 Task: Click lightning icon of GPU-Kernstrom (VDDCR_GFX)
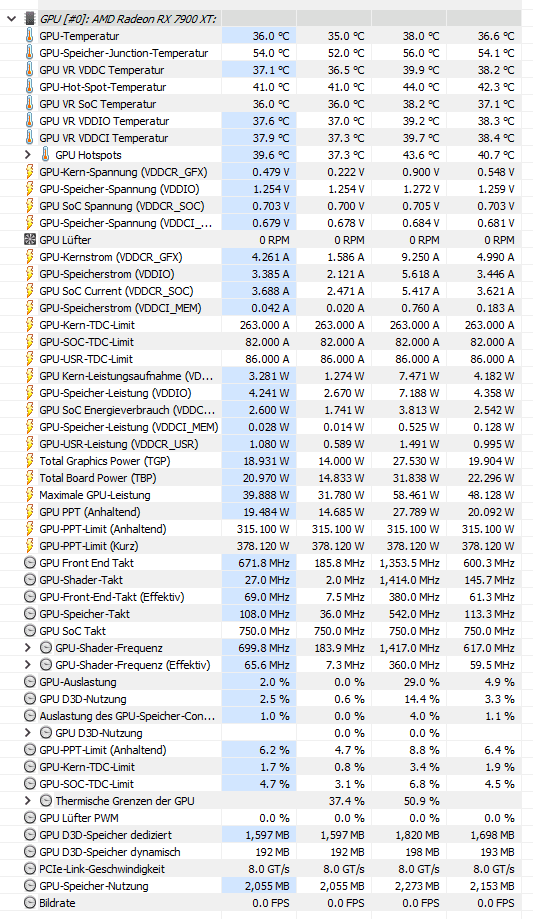(x=29, y=257)
